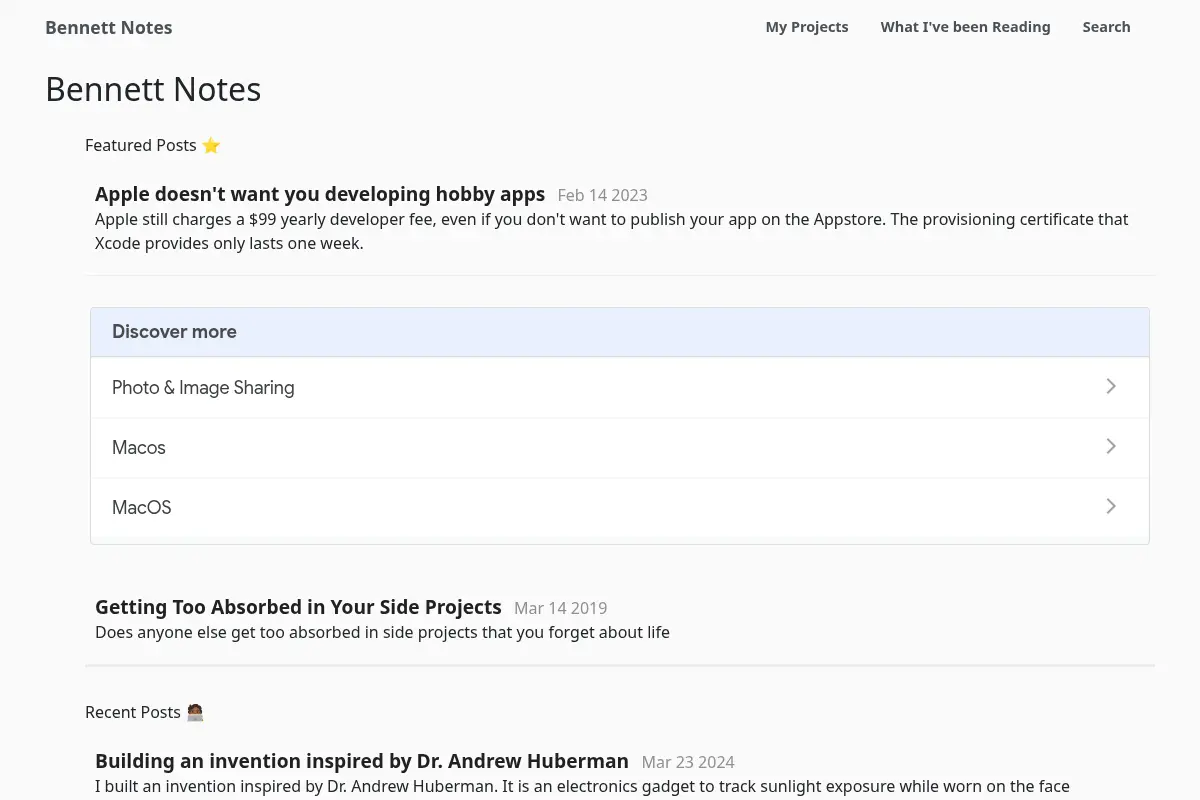Open the Search nav link

pyautogui.click(x=1106, y=27)
